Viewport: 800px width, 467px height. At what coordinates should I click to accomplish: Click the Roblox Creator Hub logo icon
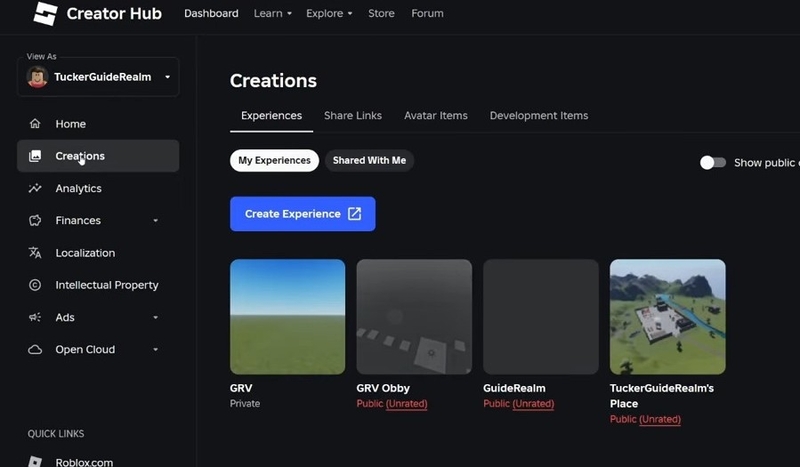coord(45,14)
